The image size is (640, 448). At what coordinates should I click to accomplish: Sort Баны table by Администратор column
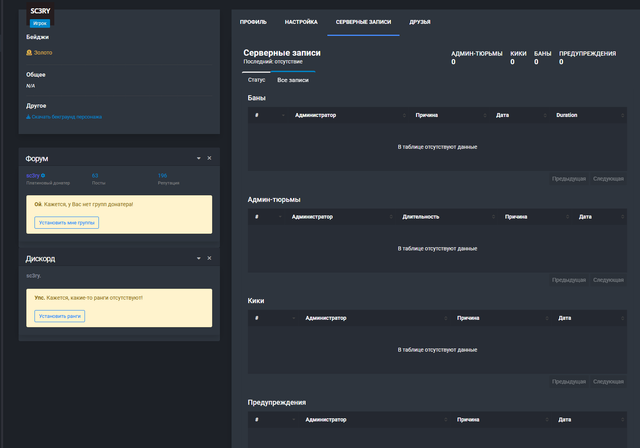point(350,115)
